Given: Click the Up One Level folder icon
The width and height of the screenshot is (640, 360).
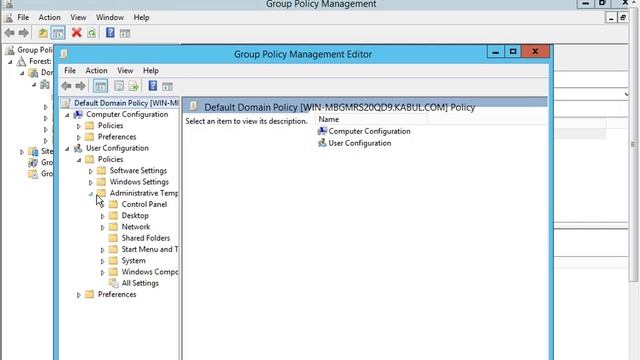Looking at the screenshot, I should pyautogui.click(x=43, y=33).
